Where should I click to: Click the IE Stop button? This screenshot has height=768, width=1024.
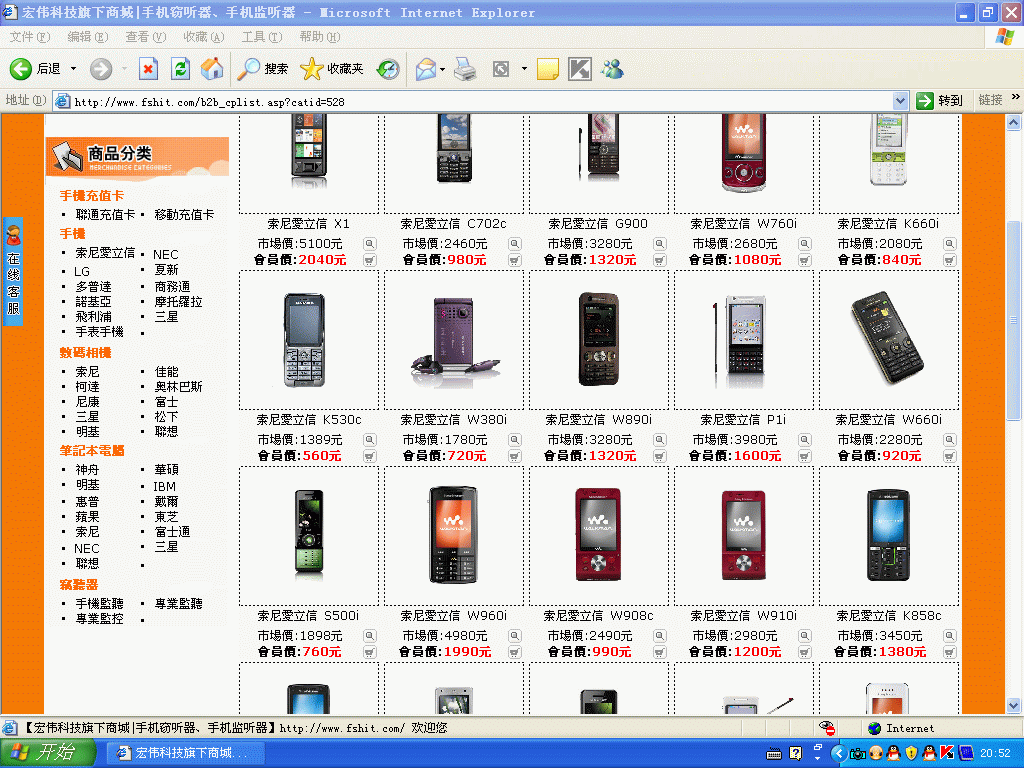(148, 69)
